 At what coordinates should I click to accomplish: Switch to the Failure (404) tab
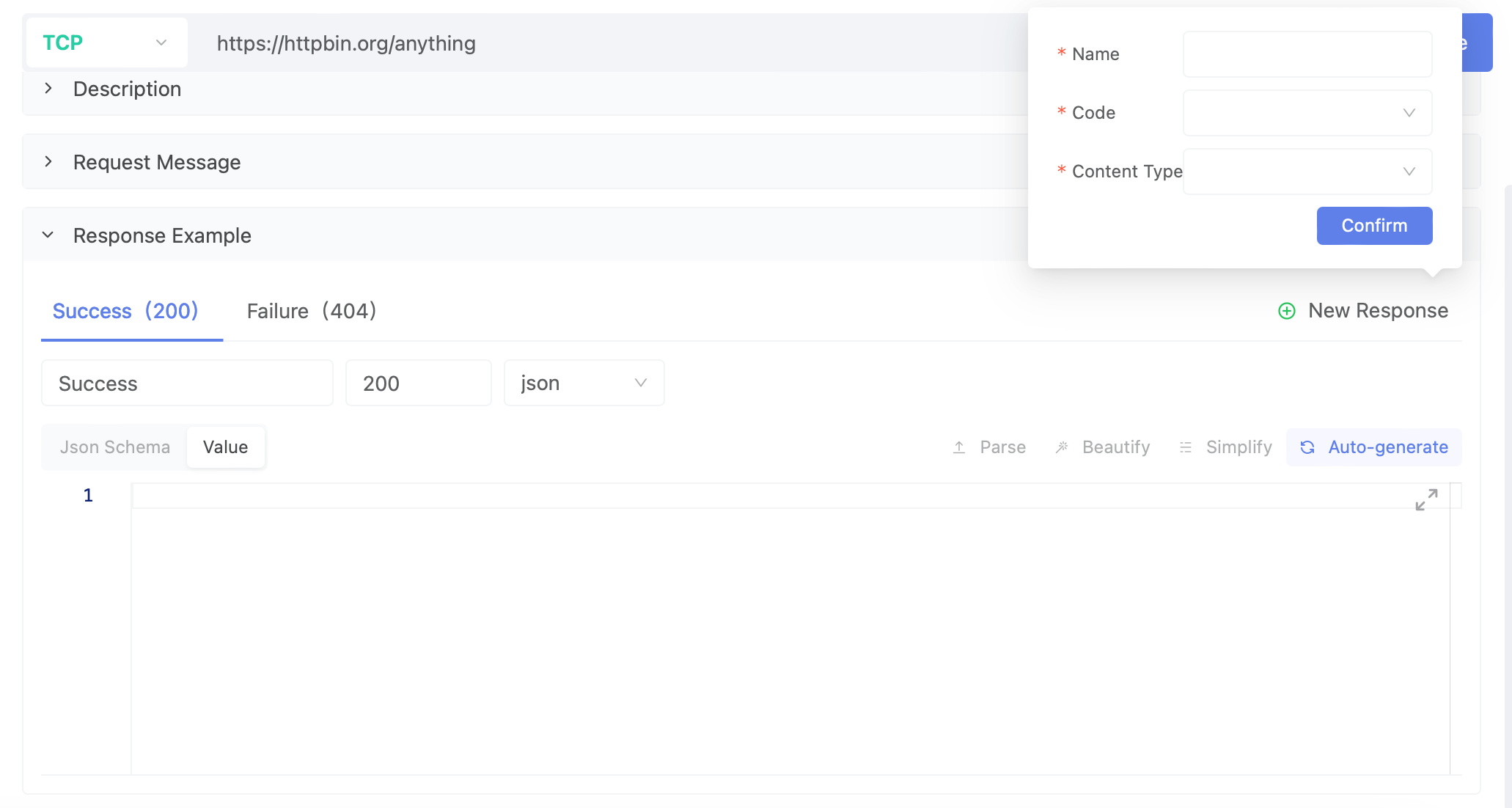coord(312,311)
